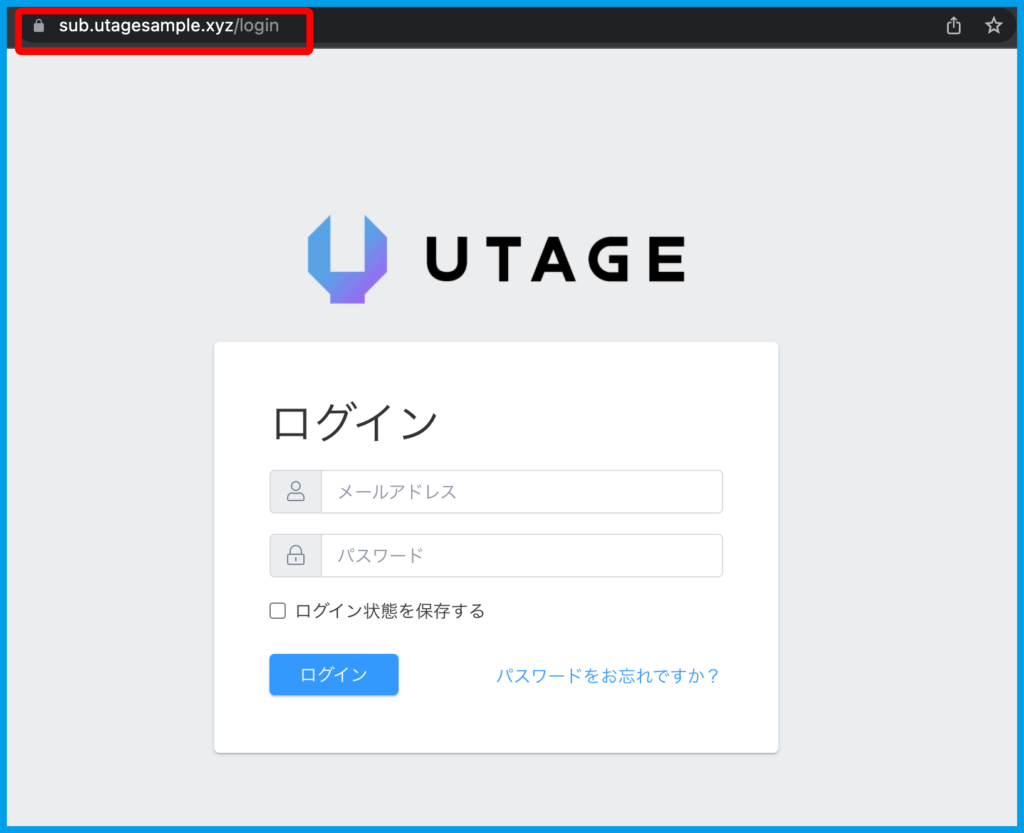Focus the パスワード input field
Viewport: 1024px width, 833px height.
521,556
